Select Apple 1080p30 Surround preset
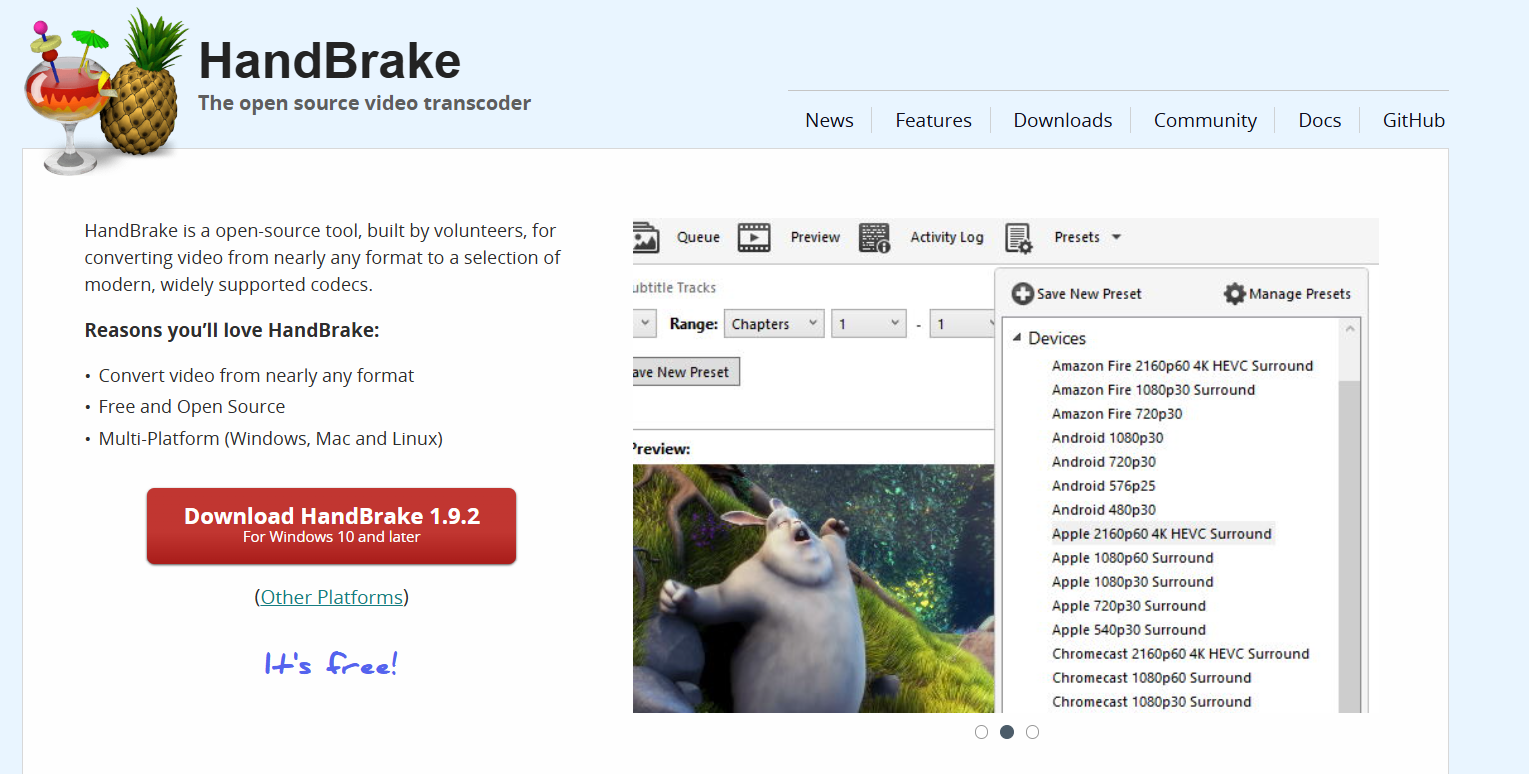This screenshot has width=1529, height=774. click(1132, 582)
